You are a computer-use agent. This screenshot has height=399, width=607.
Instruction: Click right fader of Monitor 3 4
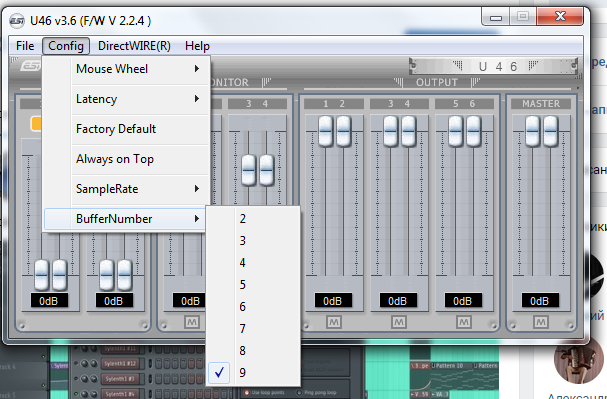click(x=267, y=170)
